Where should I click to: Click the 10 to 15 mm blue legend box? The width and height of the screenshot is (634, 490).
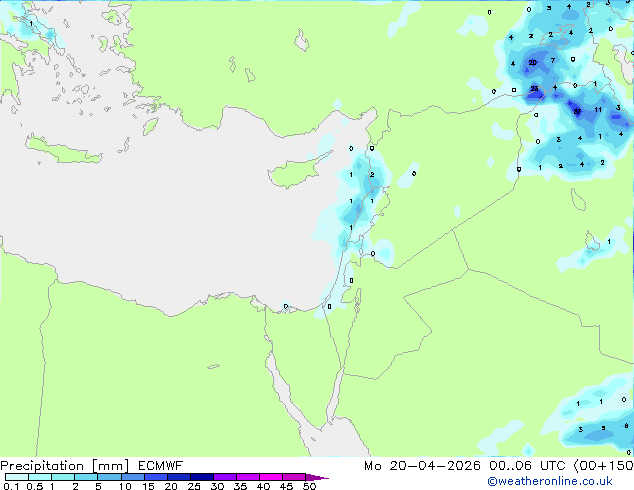133,477
